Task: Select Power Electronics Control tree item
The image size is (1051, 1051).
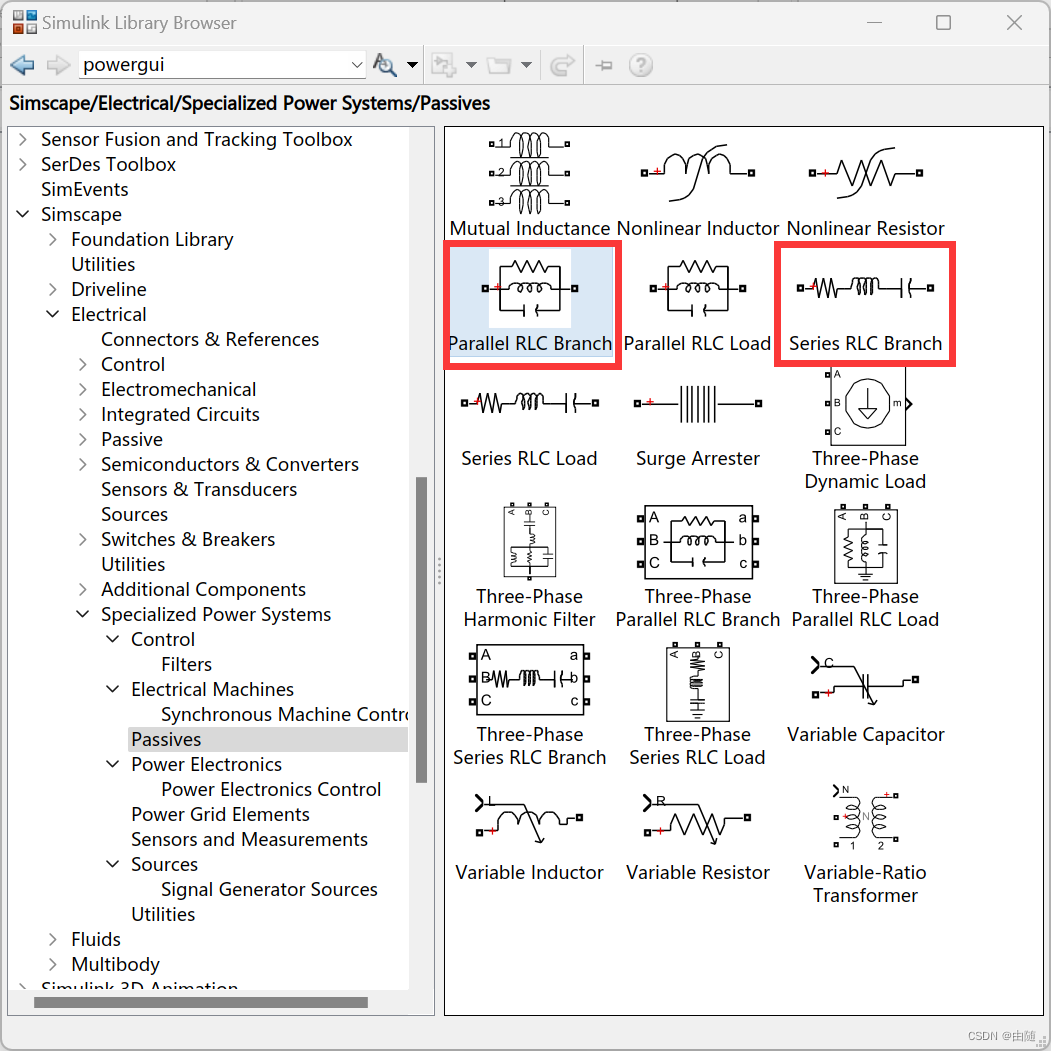Action: pos(271,790)
